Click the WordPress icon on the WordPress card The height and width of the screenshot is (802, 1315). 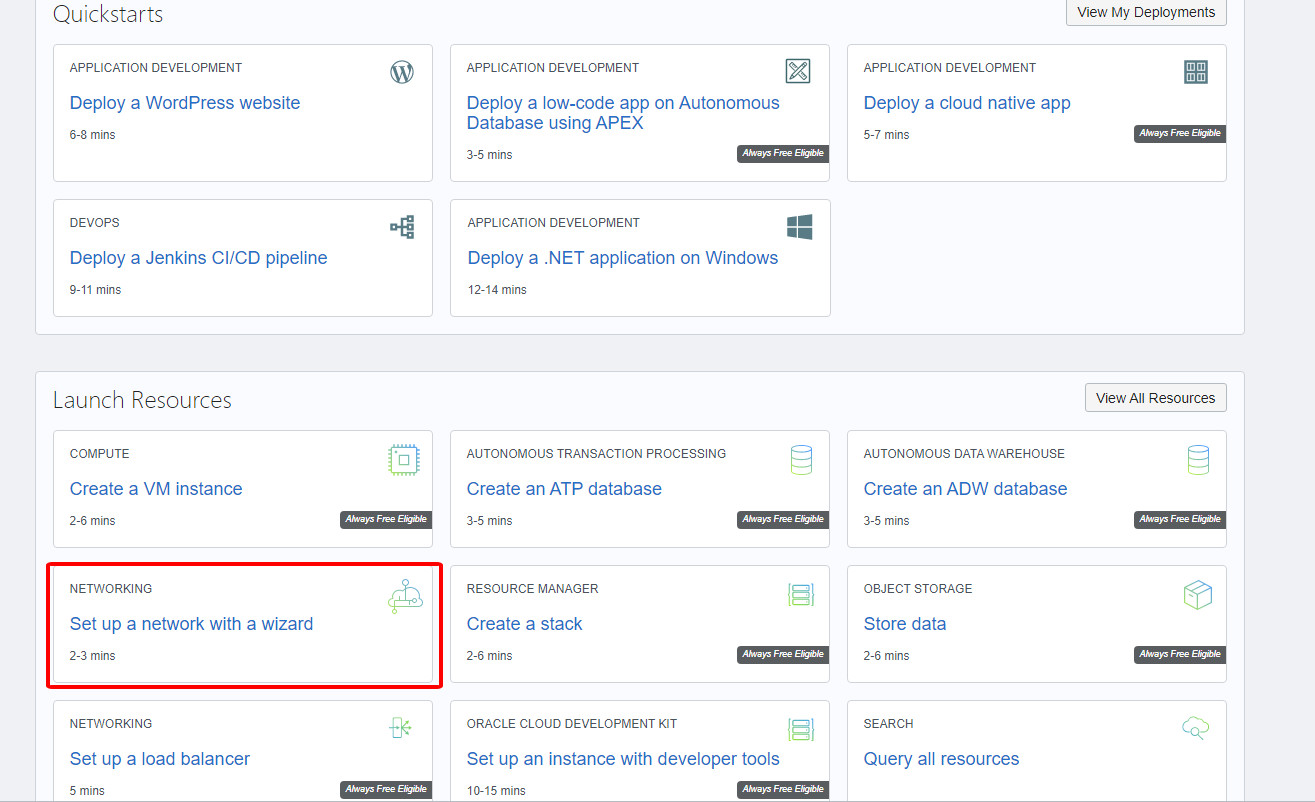coord(401,71)
